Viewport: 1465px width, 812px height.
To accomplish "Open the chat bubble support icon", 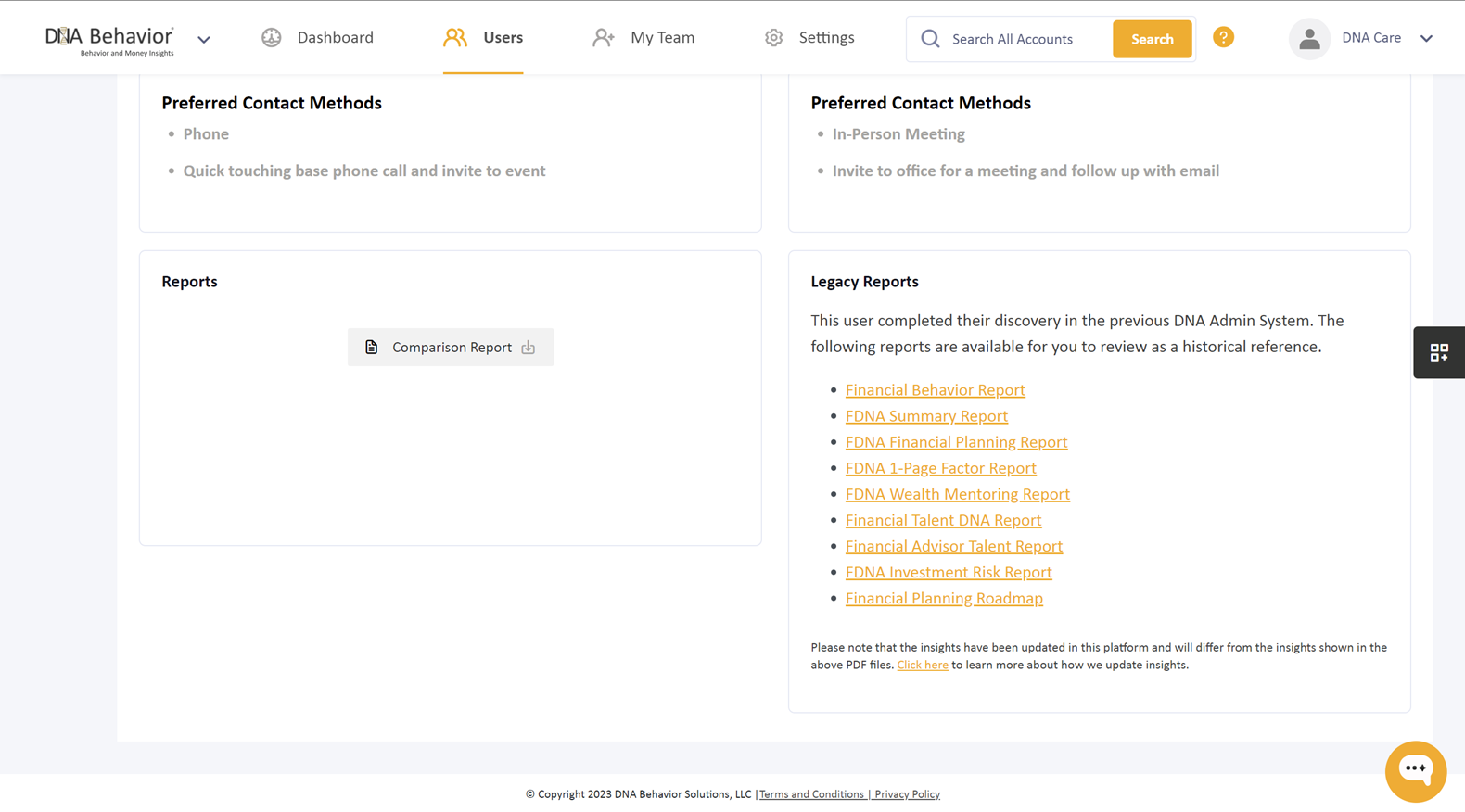I will click(x=1416, y=771).
